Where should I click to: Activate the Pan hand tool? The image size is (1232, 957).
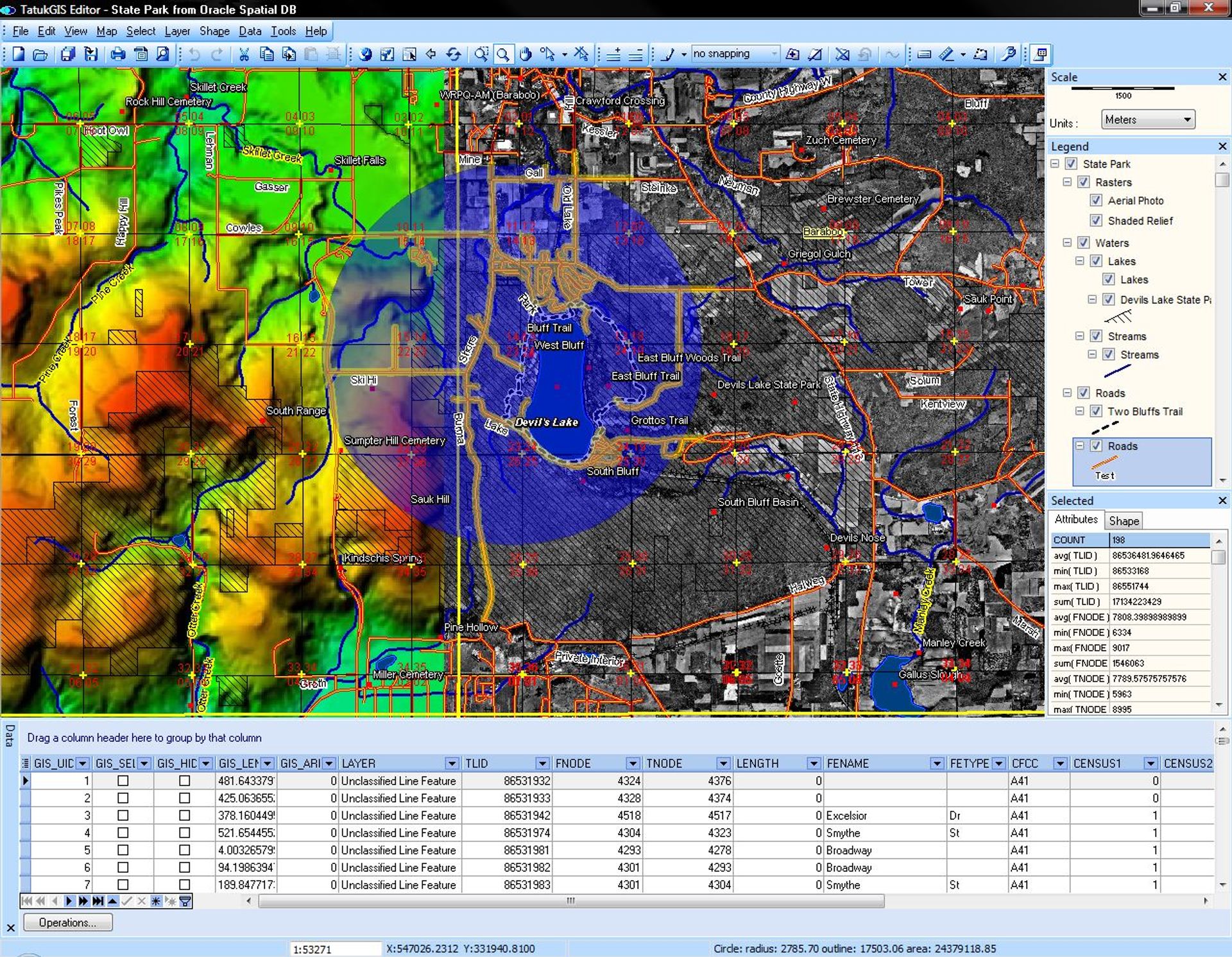tap(525, 54)
